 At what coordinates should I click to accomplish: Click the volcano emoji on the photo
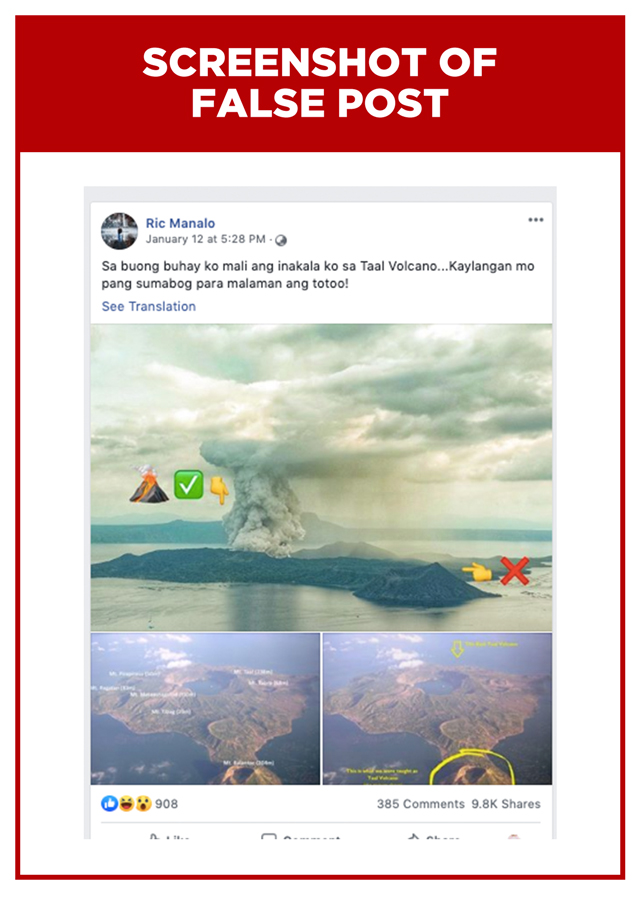(149, 484)
